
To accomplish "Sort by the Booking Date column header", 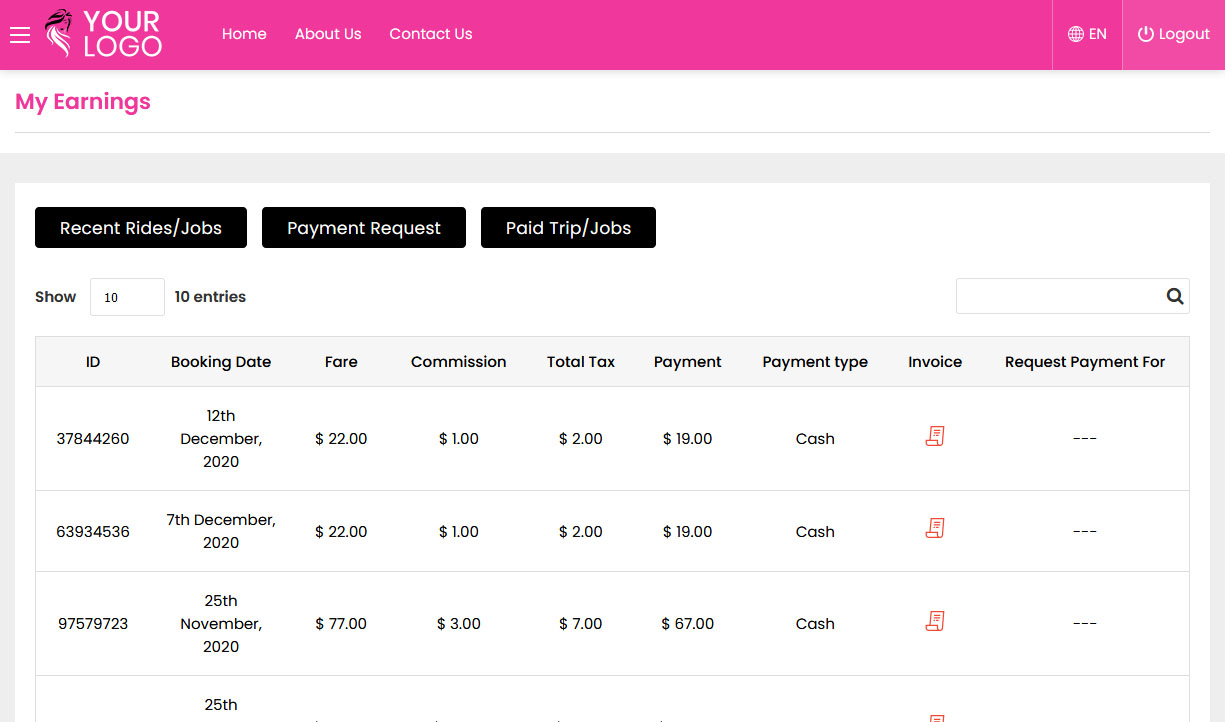I will 221,362.
